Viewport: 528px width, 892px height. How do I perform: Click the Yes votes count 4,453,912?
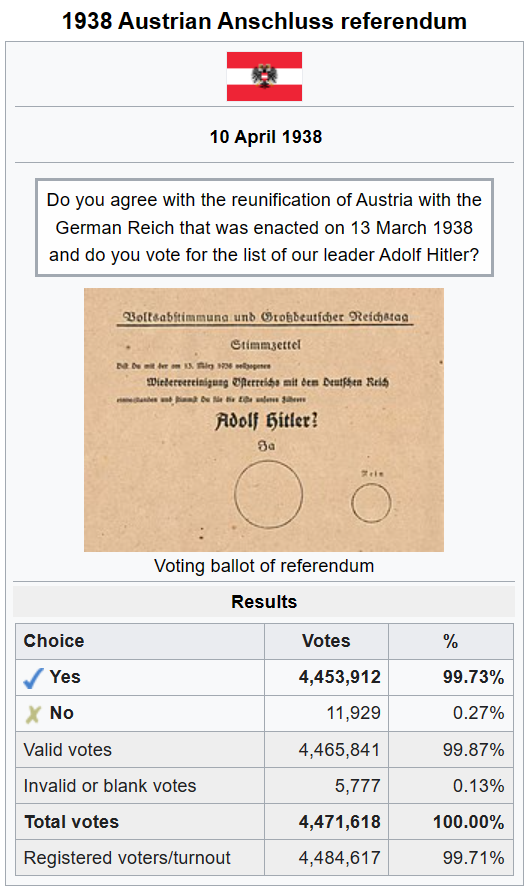(x=340, y=677)
